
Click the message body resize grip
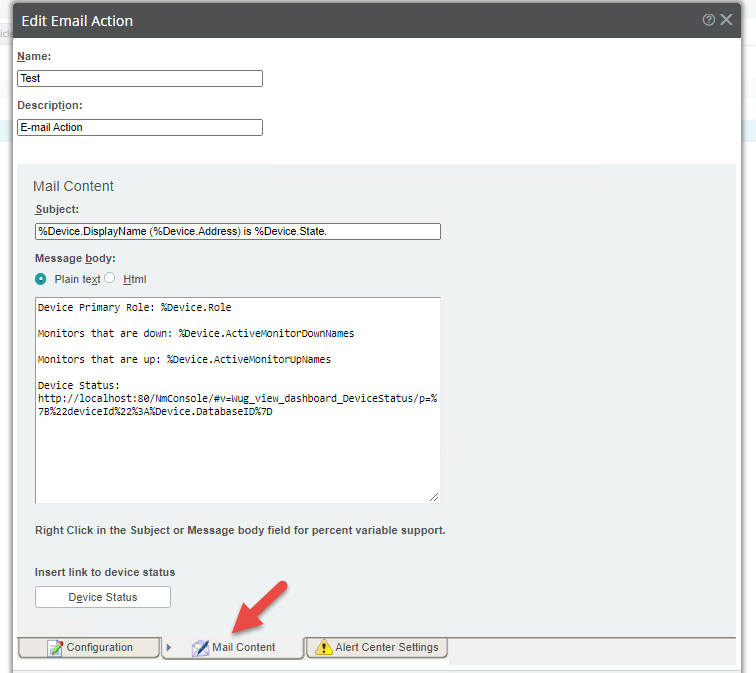(x=434, y=497)
